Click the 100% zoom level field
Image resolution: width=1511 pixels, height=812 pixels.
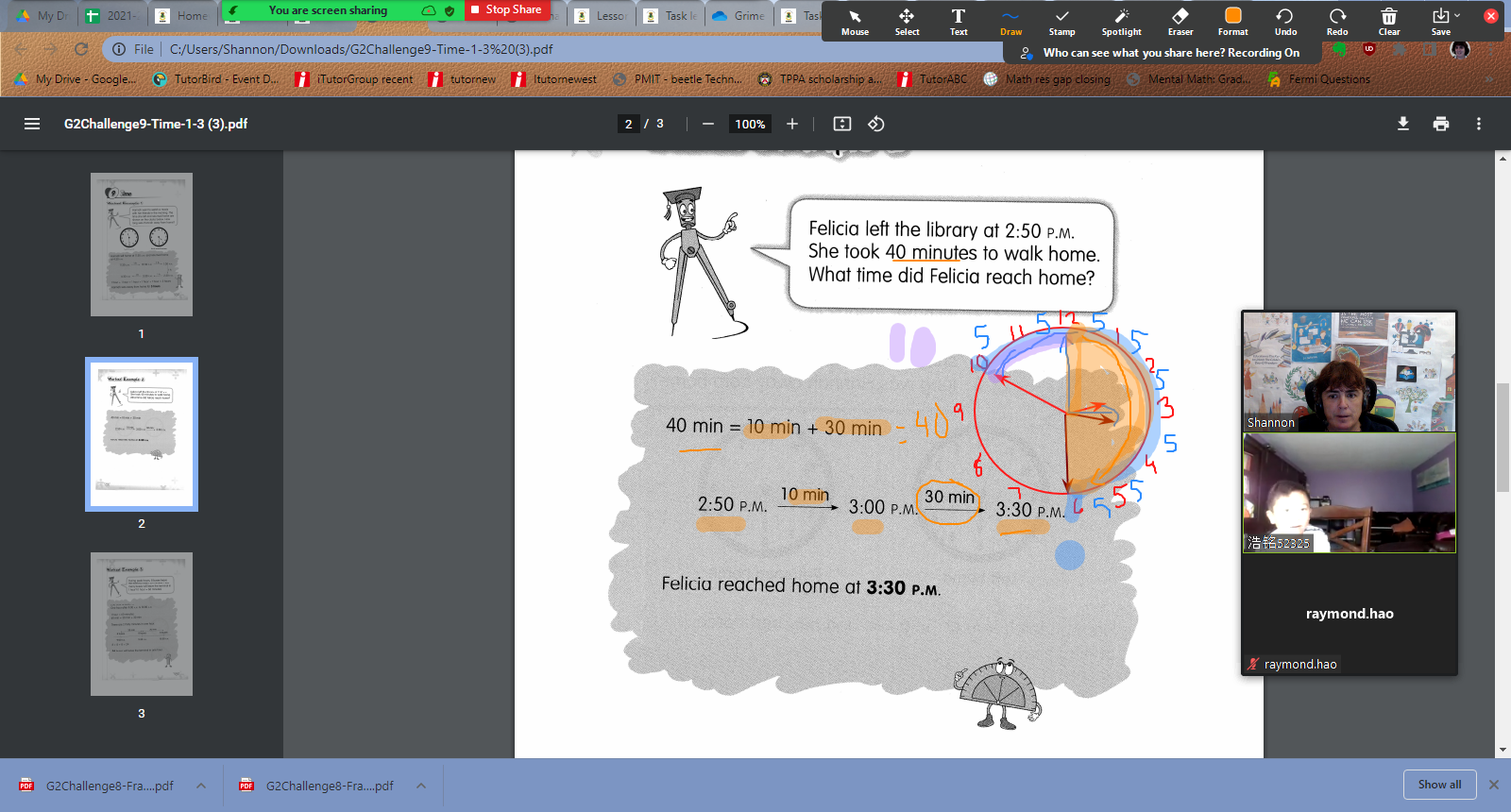(750, 124)
